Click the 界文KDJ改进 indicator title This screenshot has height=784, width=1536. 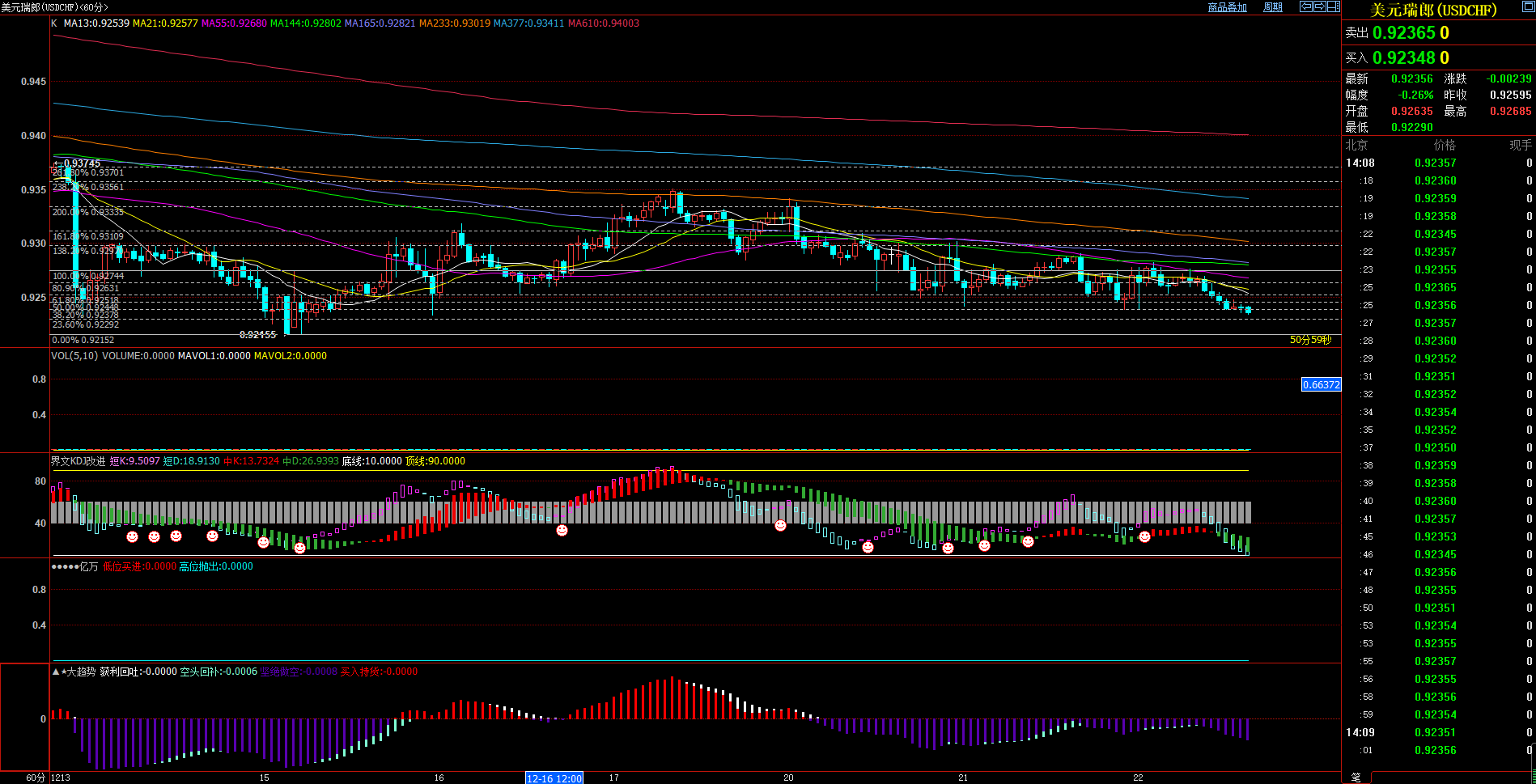[x=78, y=461]
